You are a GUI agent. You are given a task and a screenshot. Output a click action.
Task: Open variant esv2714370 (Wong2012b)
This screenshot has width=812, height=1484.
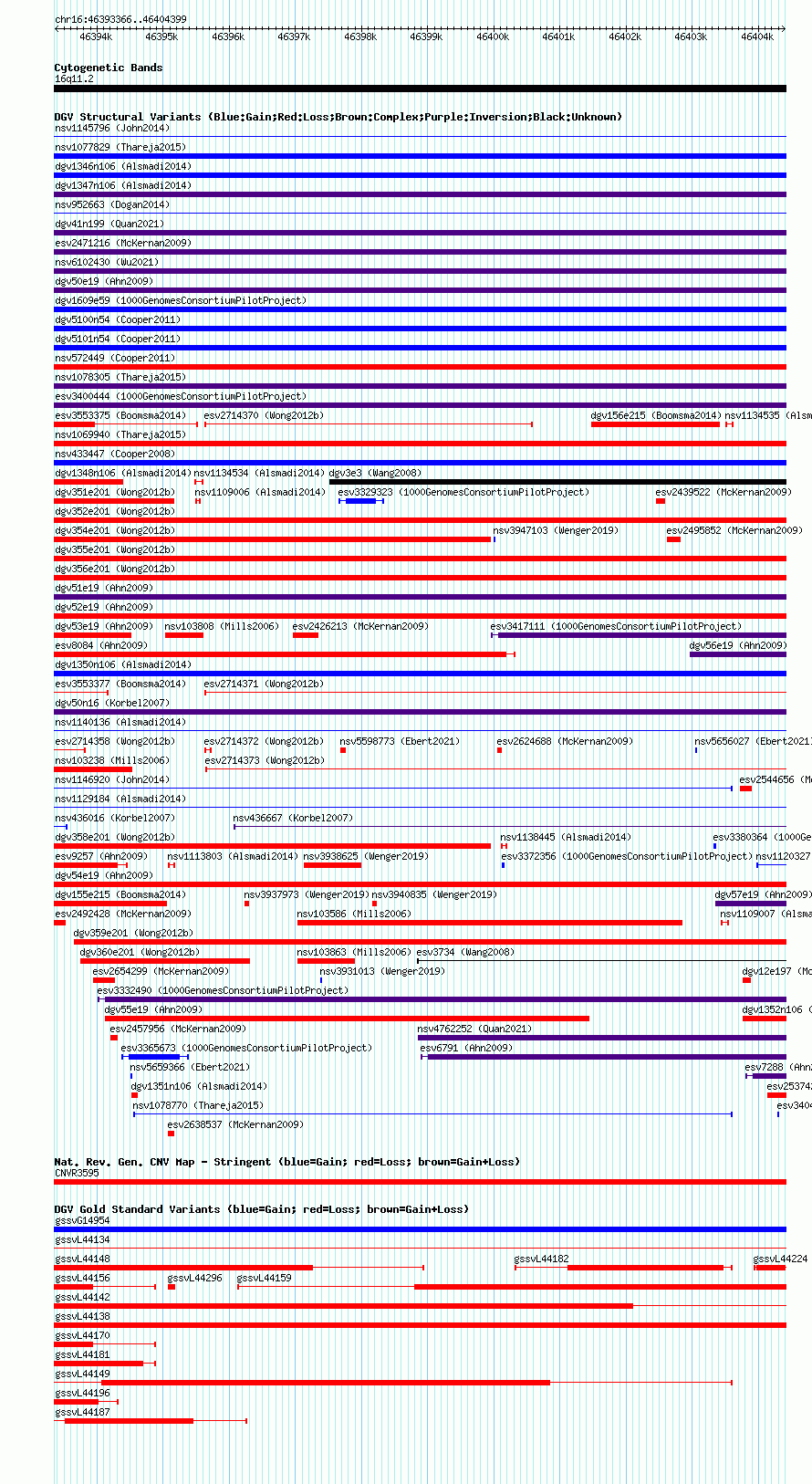pyautogui.click(x=264, y=415)
